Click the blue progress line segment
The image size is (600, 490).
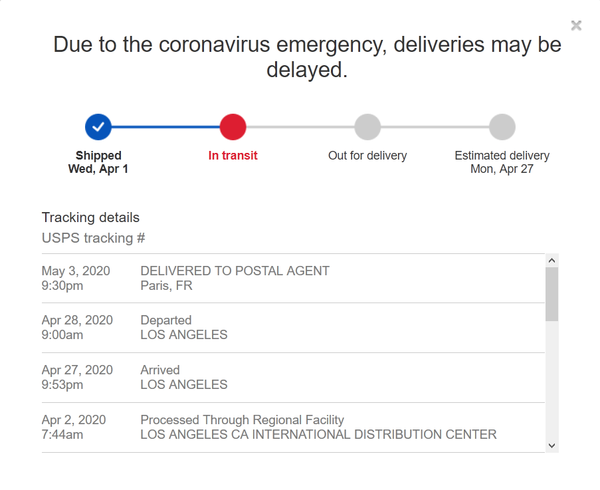tap(165, 127)
